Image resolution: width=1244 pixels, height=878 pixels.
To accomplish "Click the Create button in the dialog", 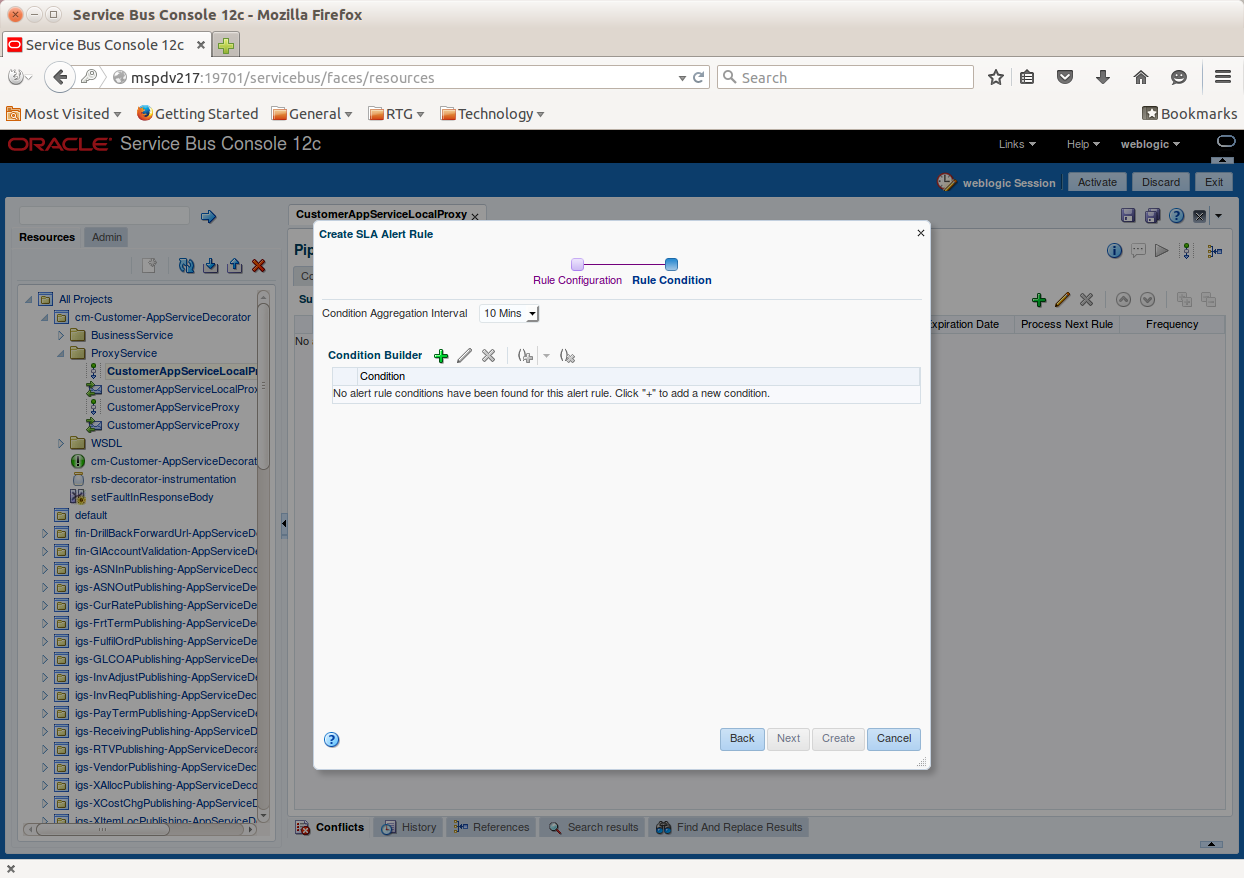I will (838, 739).
